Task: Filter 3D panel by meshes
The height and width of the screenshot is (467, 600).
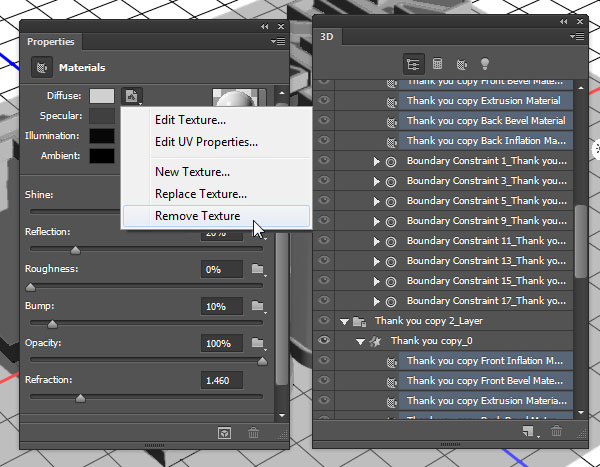Action: coord(437,64)
